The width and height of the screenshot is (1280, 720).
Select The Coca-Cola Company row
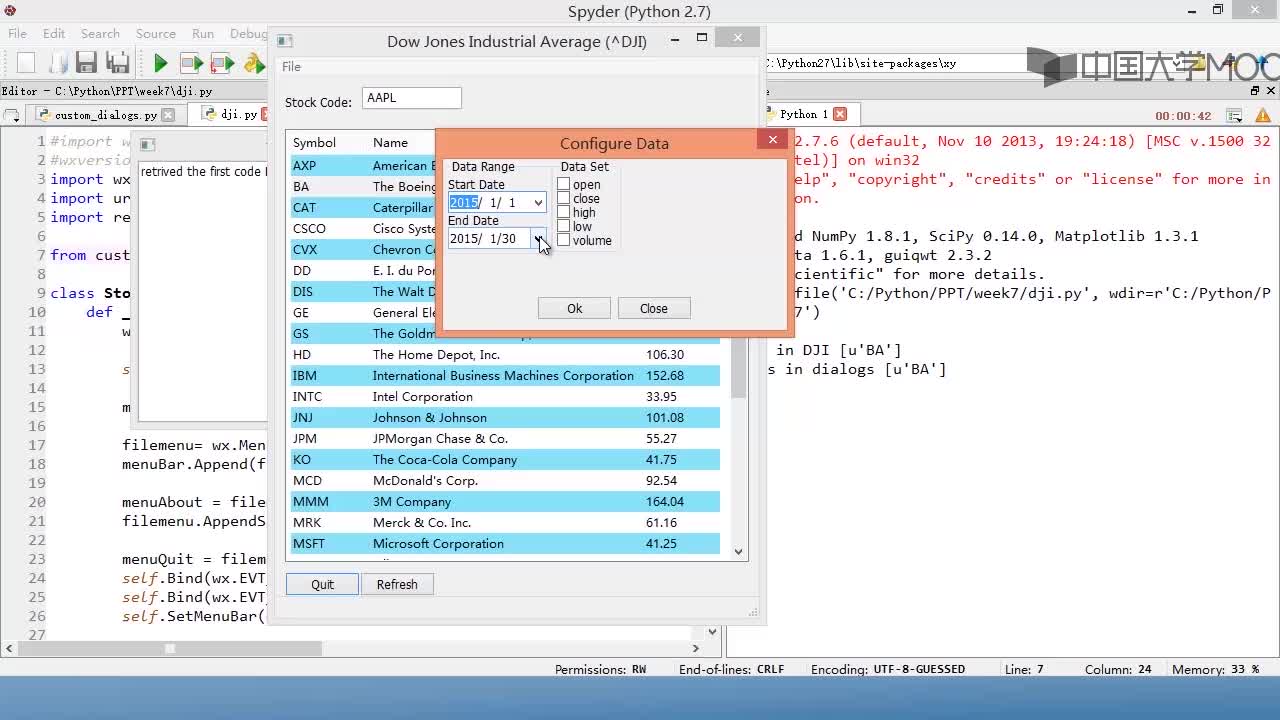pos(505,460)
